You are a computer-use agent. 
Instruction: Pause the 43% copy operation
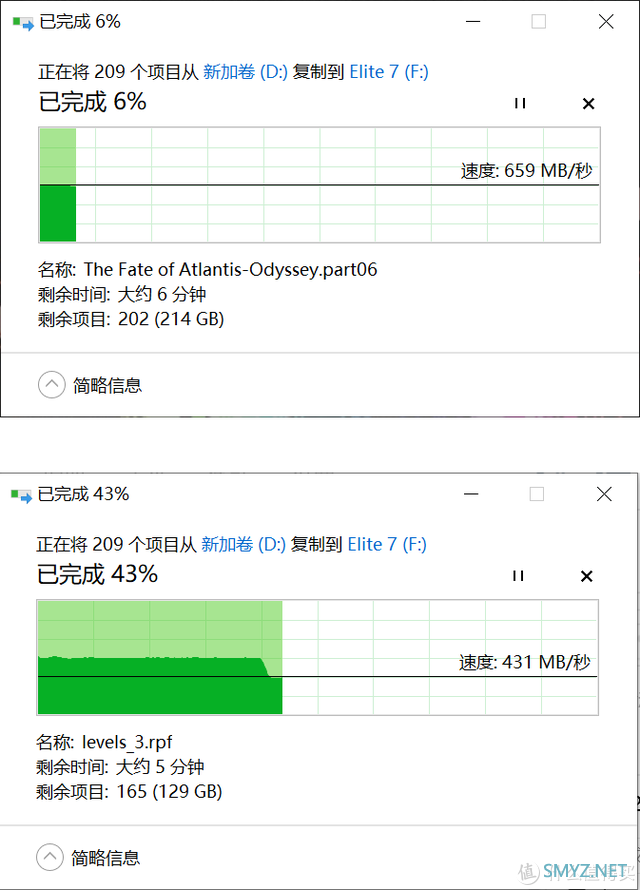coord(518,576)
